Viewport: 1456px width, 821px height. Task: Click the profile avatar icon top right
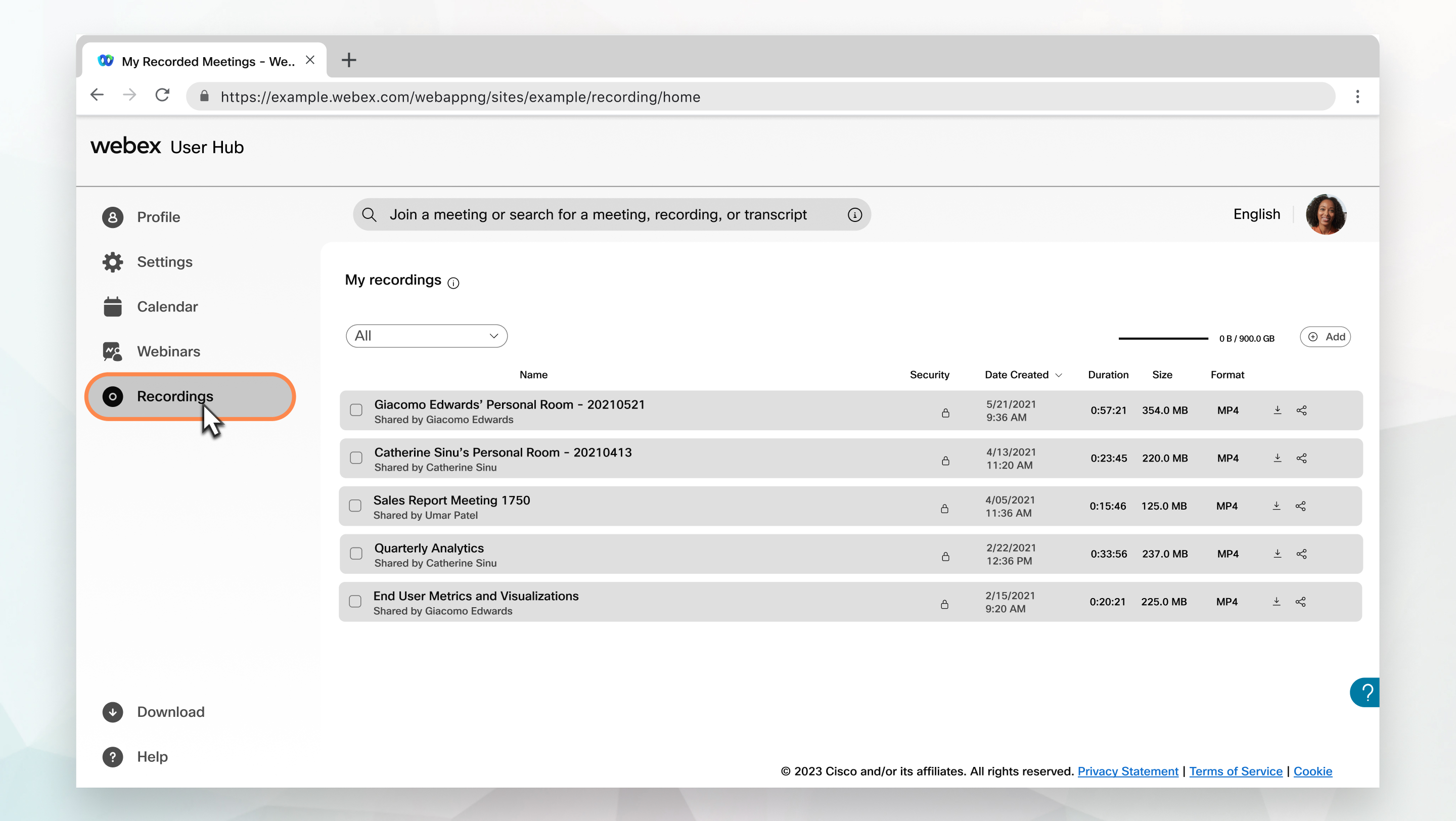tap(1326, 214)
